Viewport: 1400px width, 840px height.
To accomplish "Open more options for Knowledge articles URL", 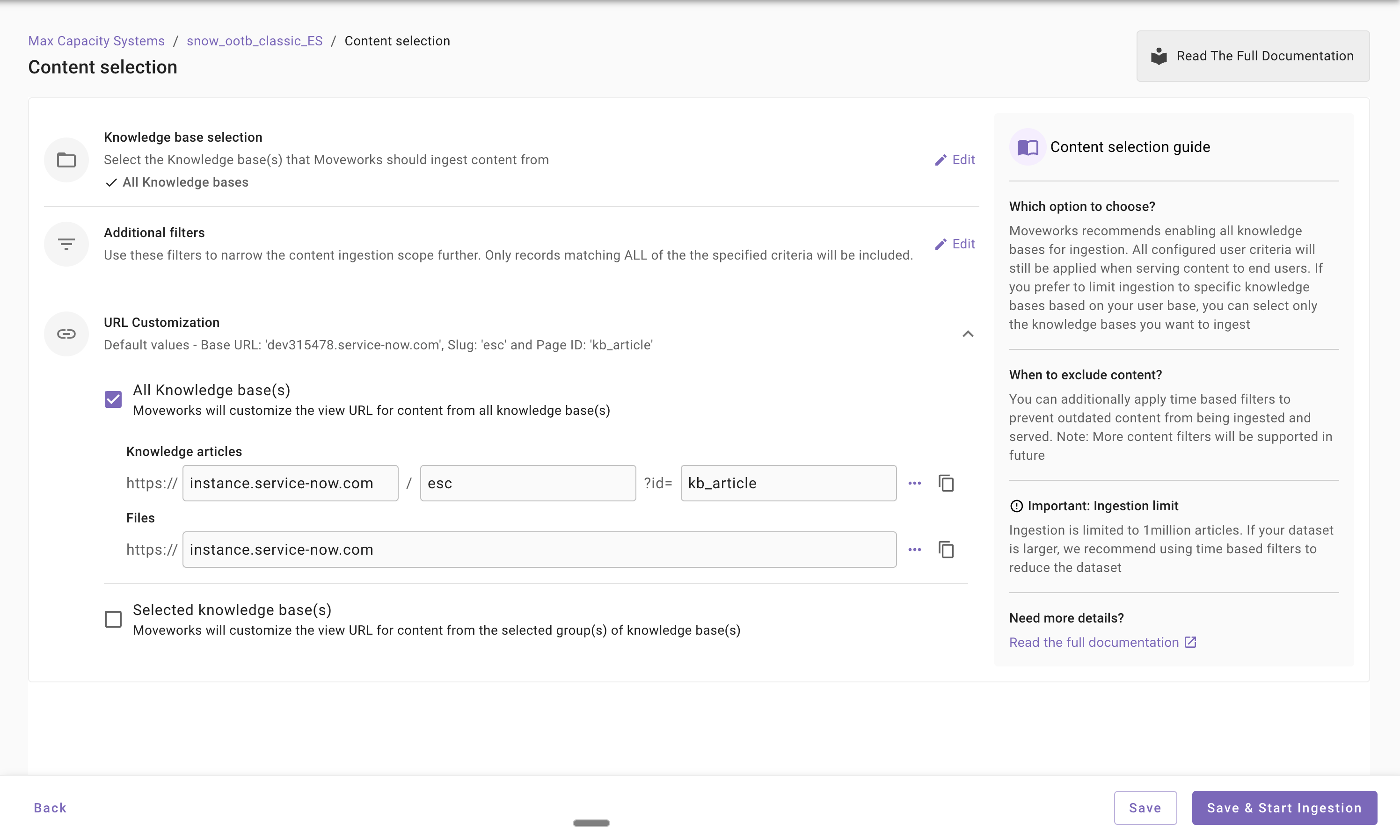I will 915,484.
